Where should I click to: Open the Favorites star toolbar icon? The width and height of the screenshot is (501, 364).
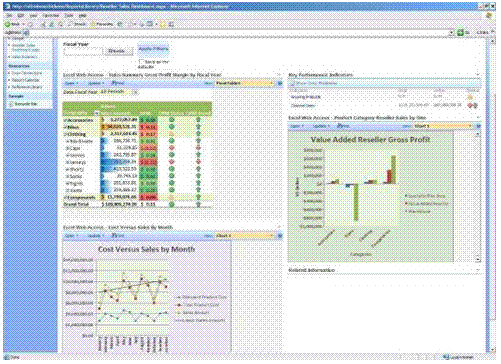[x=93, y=24]
